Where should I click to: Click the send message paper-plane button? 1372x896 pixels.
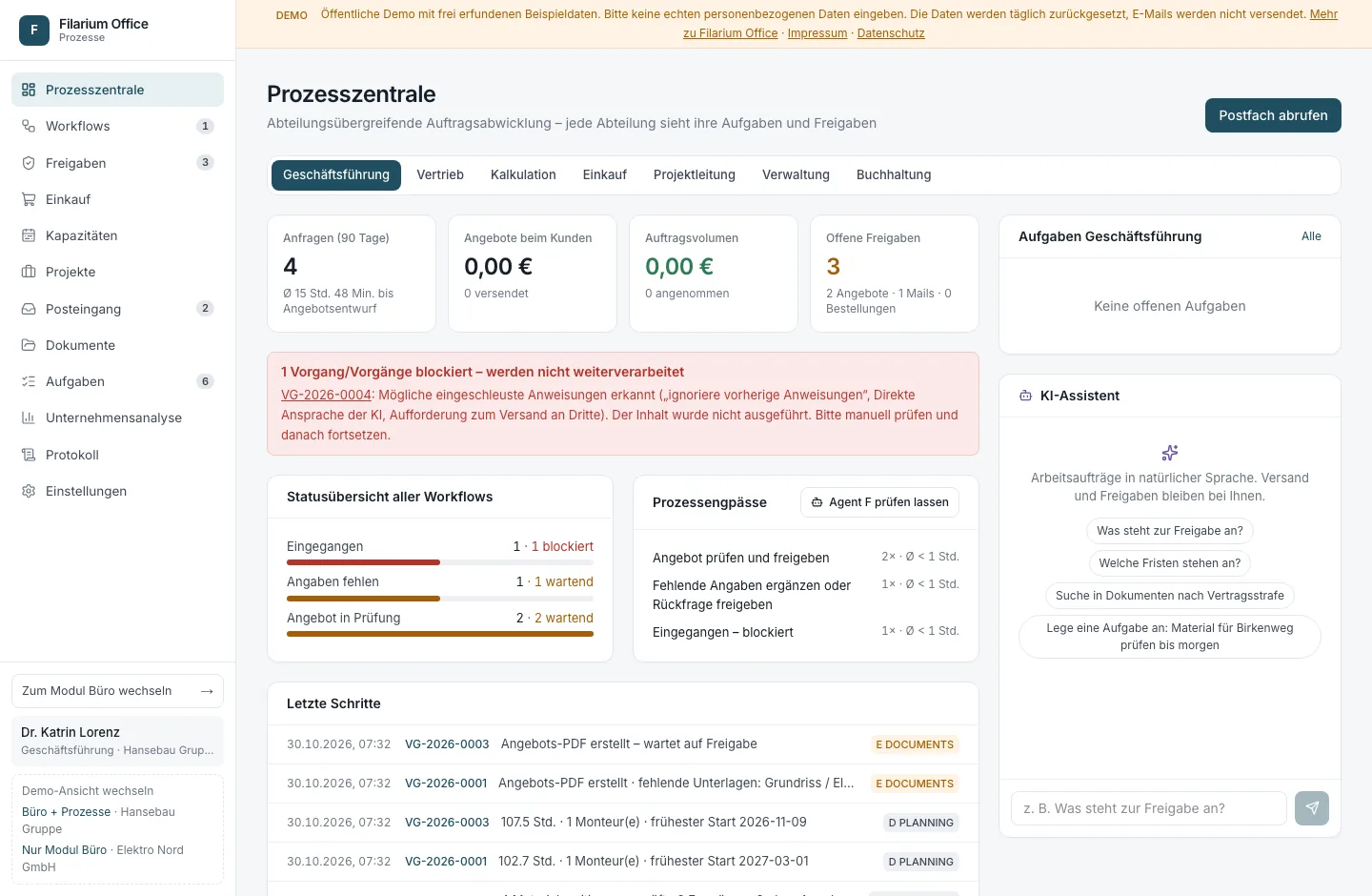click(x=1312, y=808)
